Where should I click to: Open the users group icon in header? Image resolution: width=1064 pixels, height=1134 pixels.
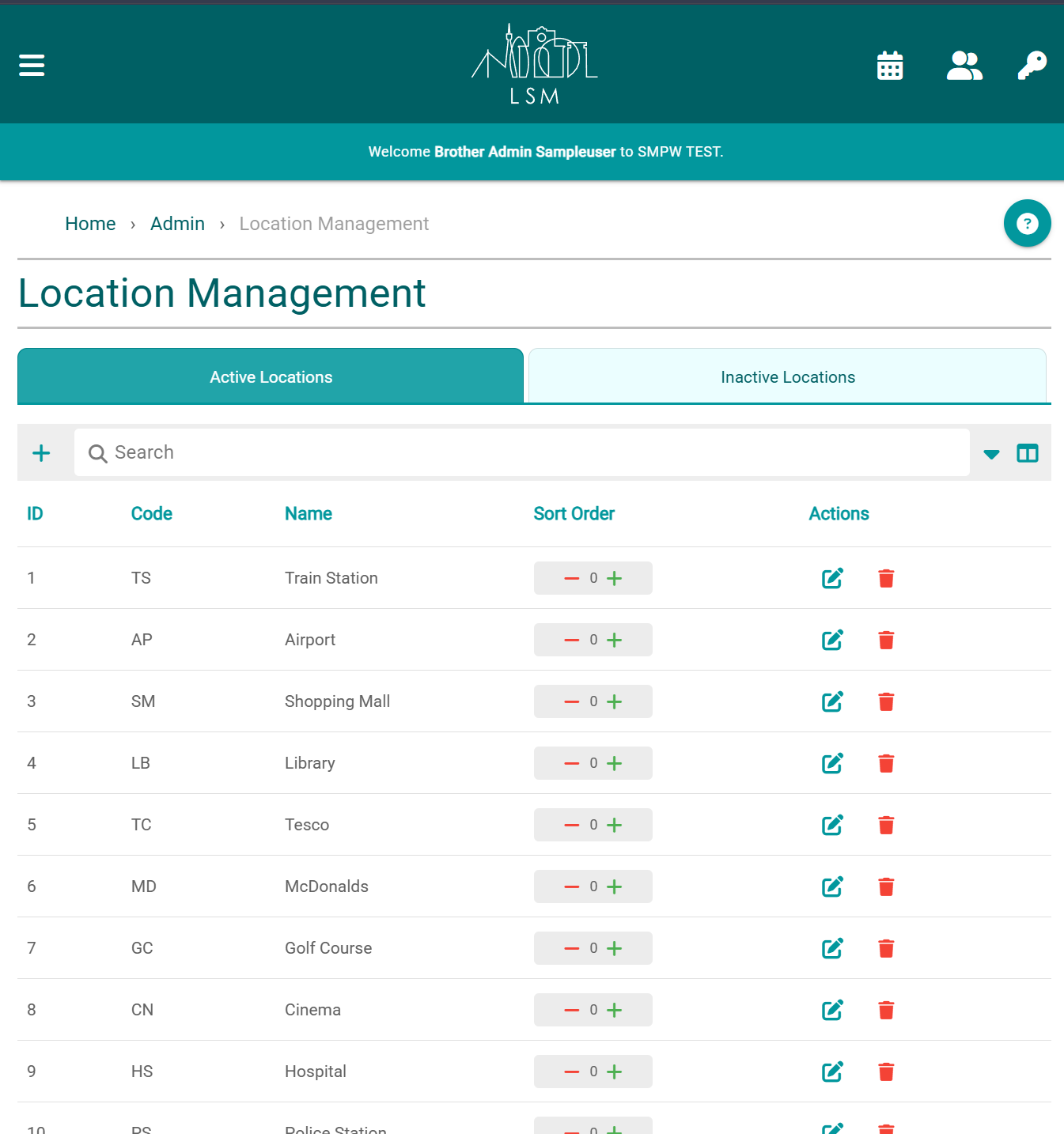[964, 66]
